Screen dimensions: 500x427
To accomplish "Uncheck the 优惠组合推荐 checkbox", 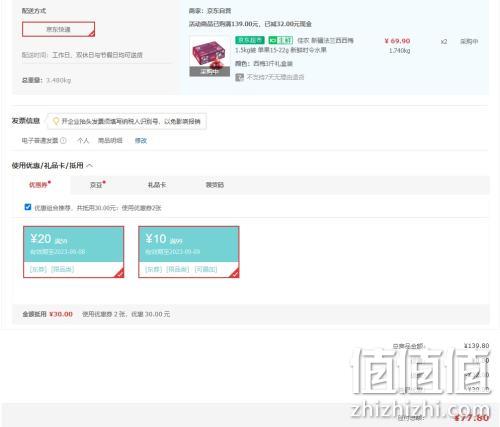I will pos(28,207).
